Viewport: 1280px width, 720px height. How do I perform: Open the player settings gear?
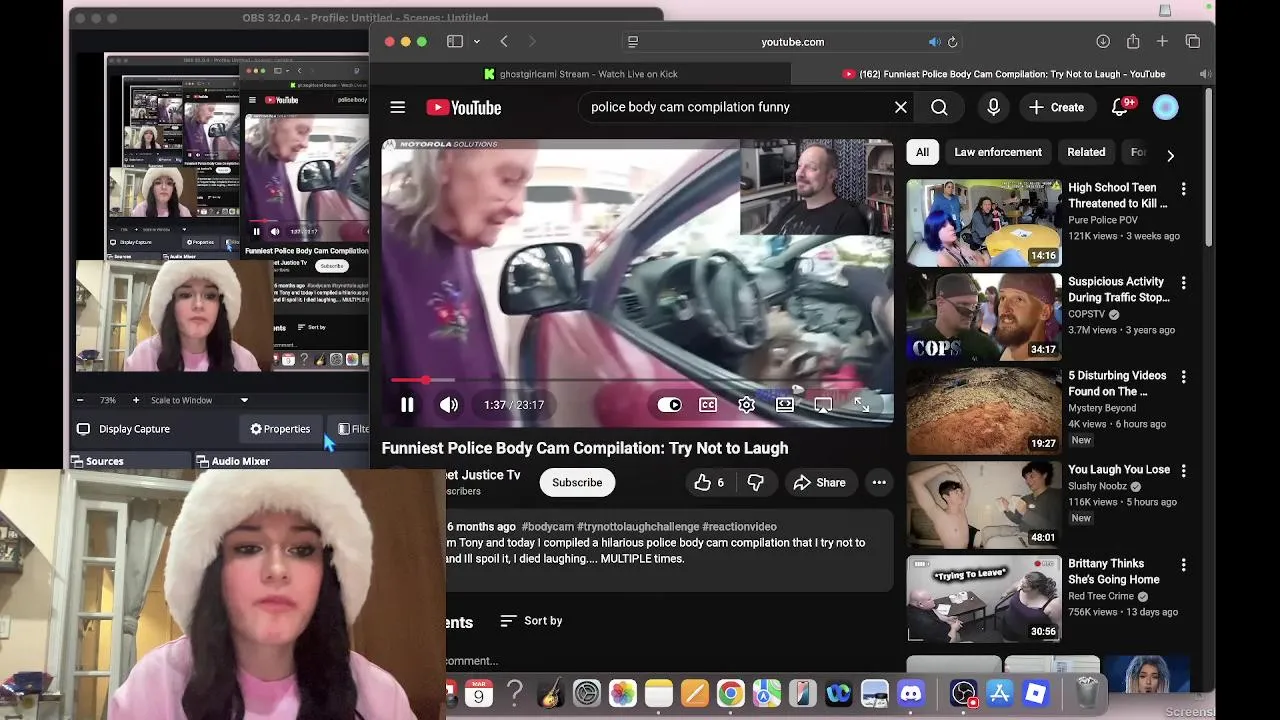(x=746, y=405)
